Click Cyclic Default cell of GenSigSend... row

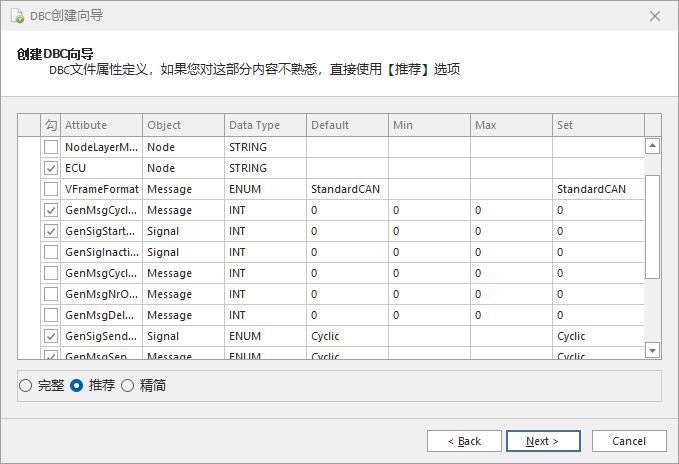pos(347,336)
